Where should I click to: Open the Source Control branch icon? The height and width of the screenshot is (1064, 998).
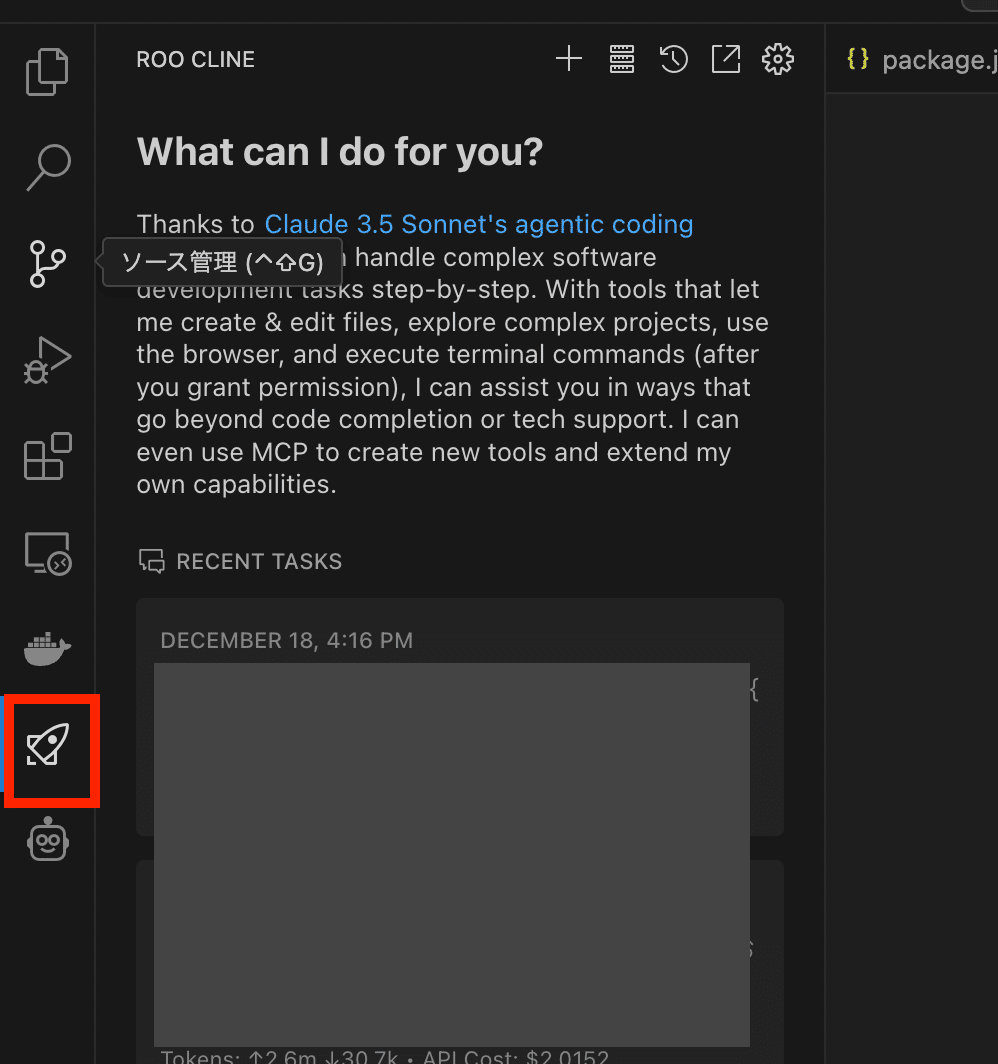47,264
